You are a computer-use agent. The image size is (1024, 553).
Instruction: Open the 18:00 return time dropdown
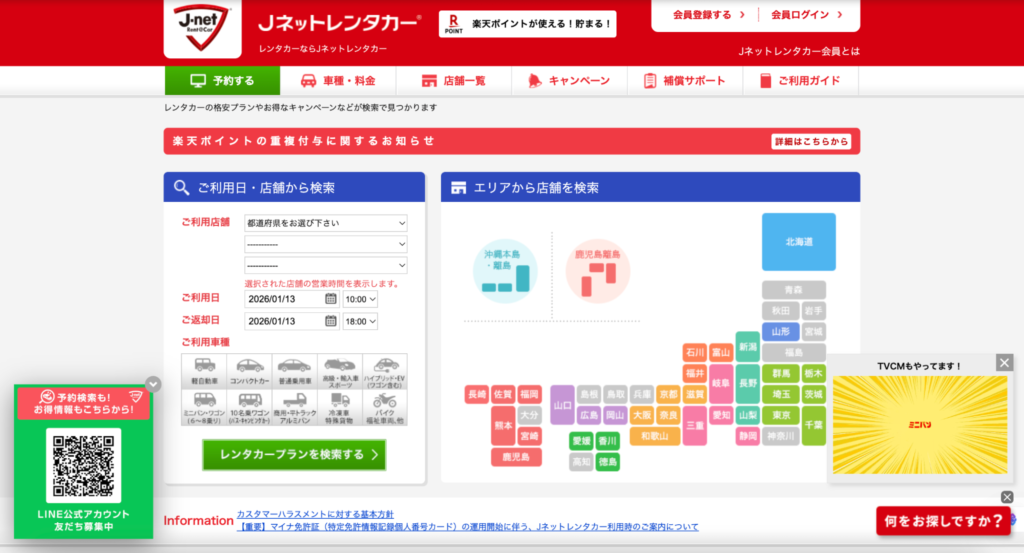360,321
